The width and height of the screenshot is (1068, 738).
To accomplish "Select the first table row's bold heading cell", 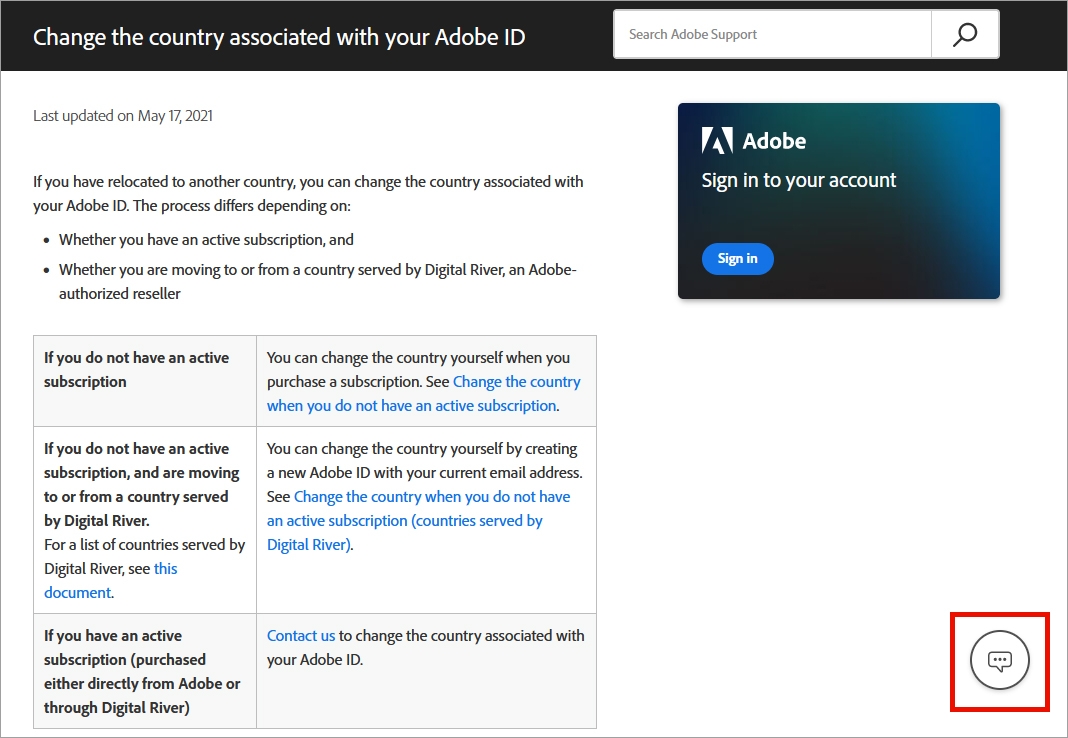I will 137,370.
